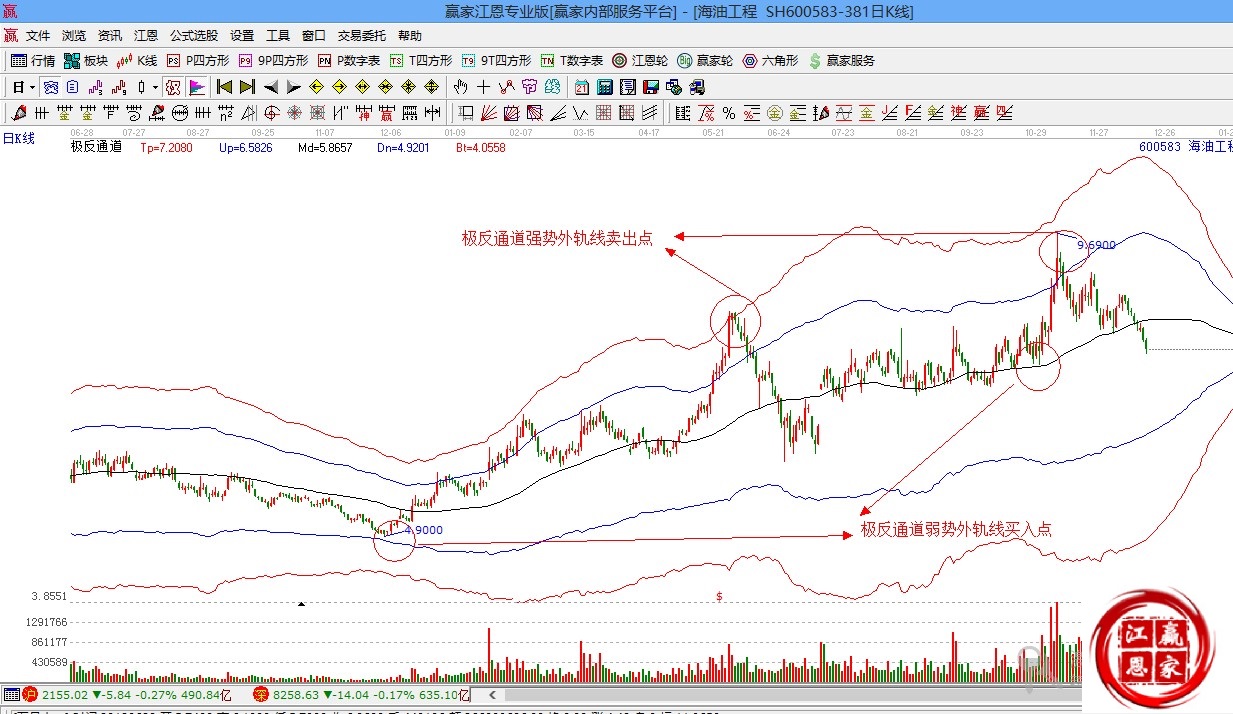Toggle the highlighted flag chart button

coord(197,87)
